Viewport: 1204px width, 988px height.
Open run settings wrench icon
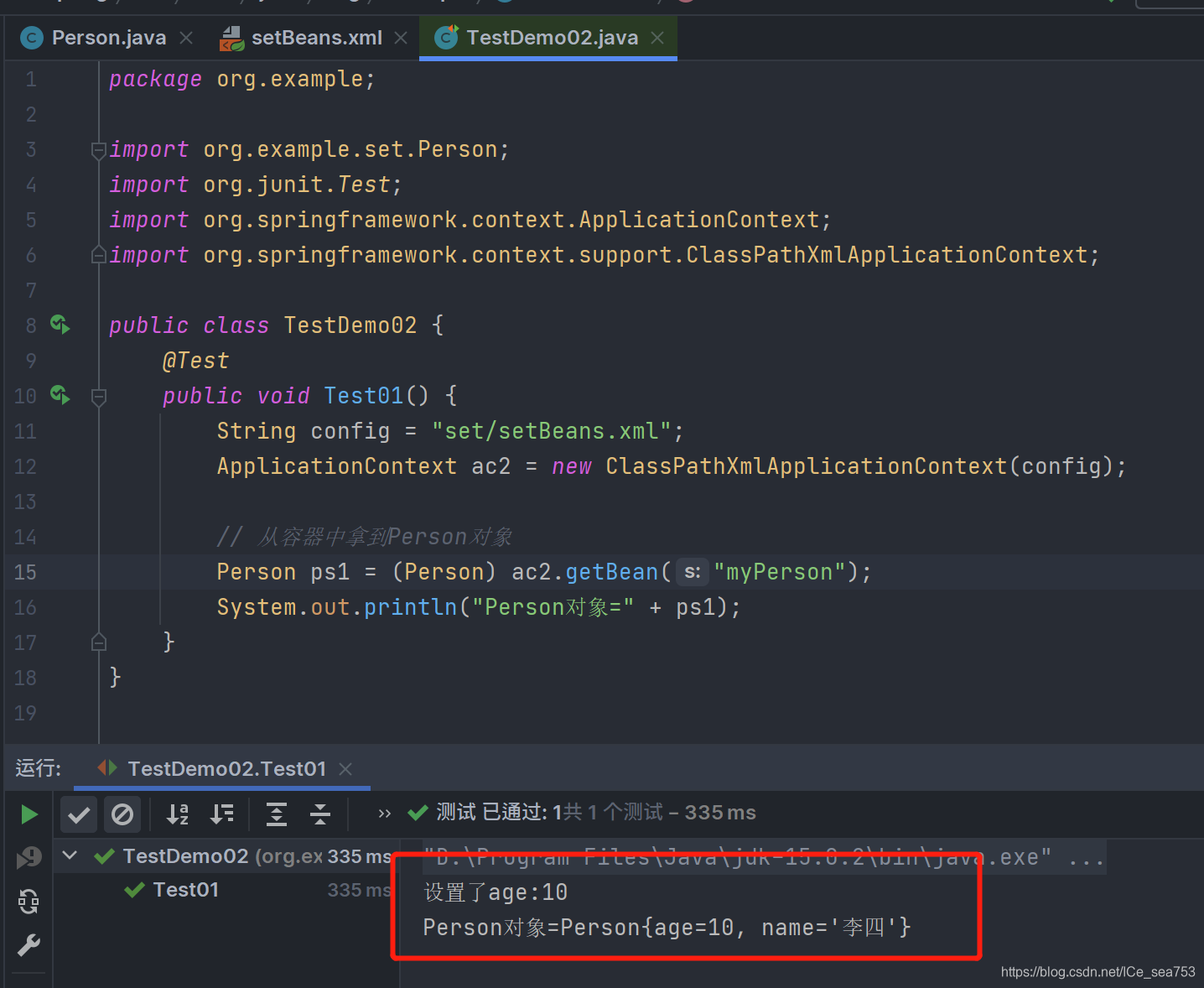tap(29, 945)
